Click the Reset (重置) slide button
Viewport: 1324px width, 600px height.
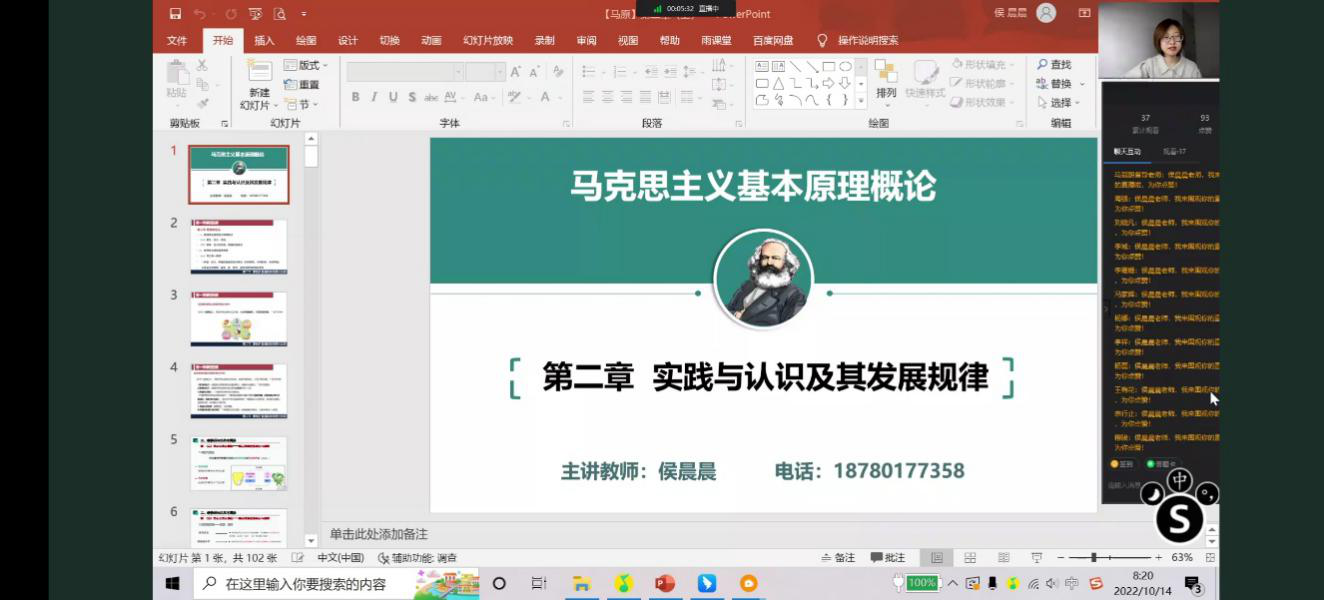pyautogui.click(x=302, y=85)
